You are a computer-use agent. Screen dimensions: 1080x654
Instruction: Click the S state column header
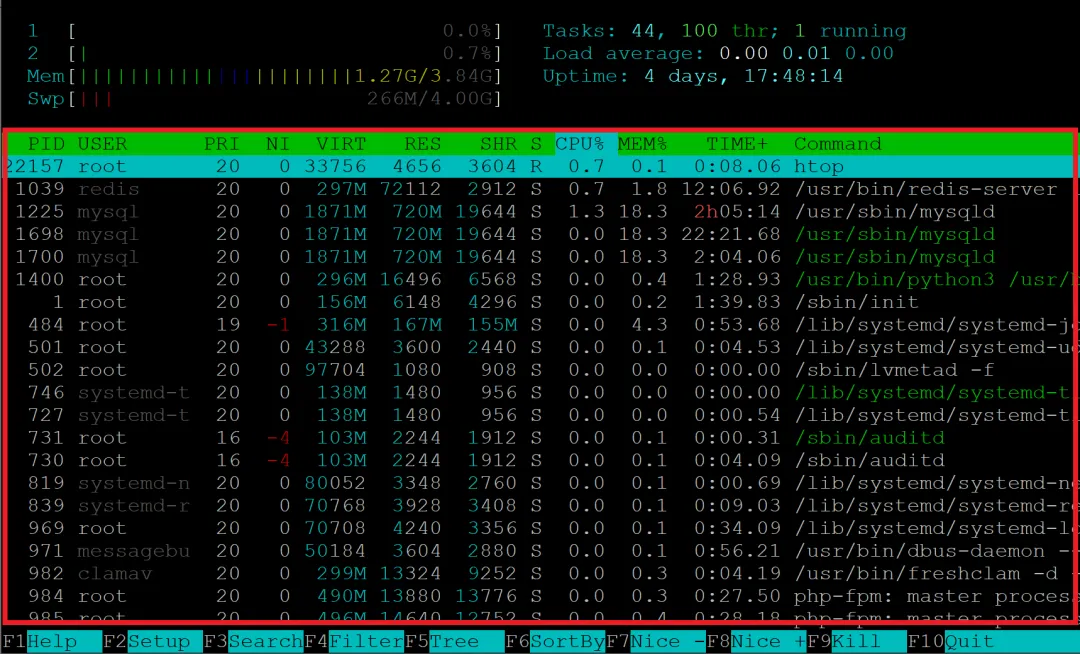(536, 144)
